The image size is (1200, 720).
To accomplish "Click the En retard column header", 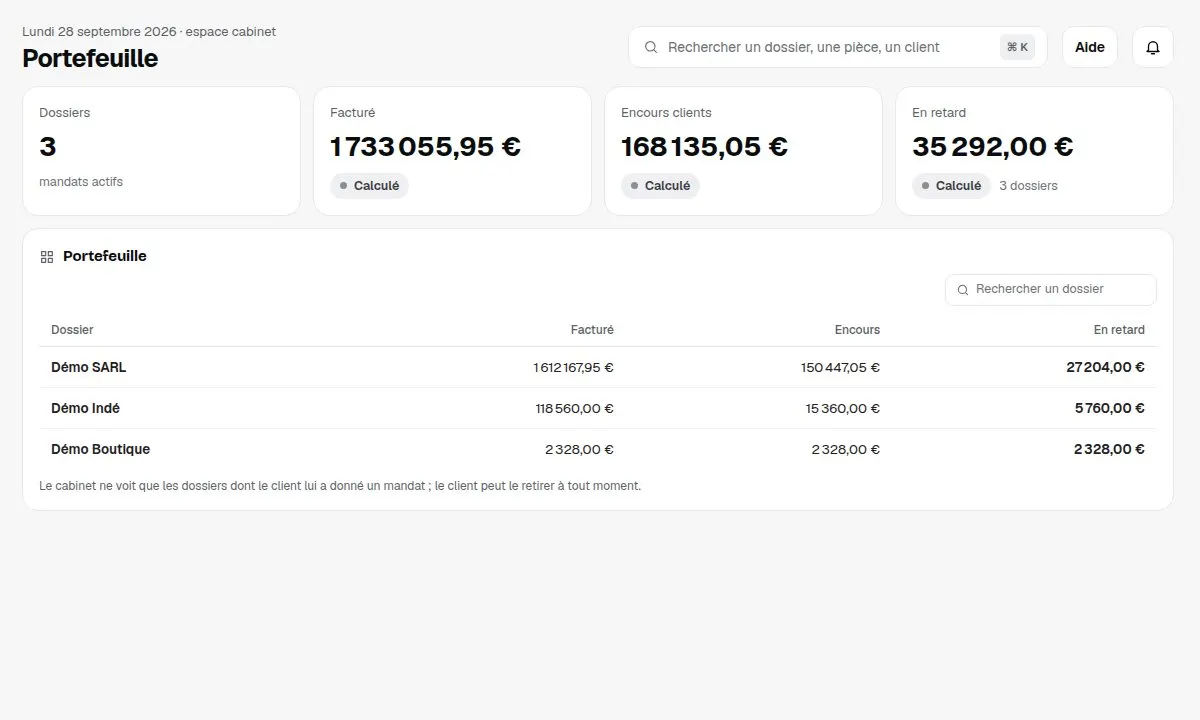I will (1119, 330).
